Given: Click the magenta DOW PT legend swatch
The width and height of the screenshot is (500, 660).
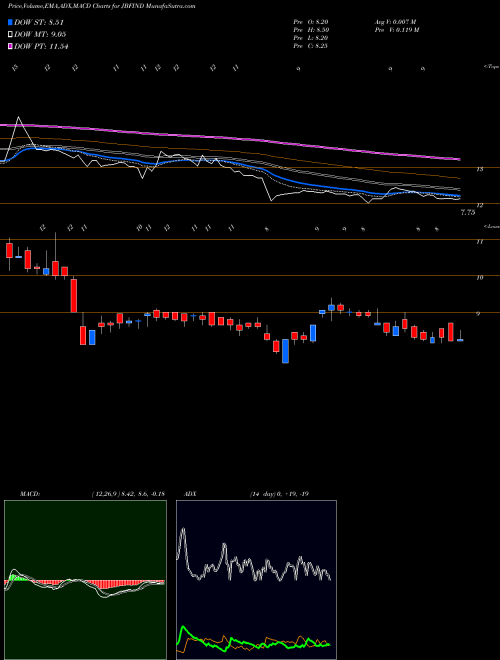Looking at the screenshot, I should pyautogui.click(x=11, y=46).
